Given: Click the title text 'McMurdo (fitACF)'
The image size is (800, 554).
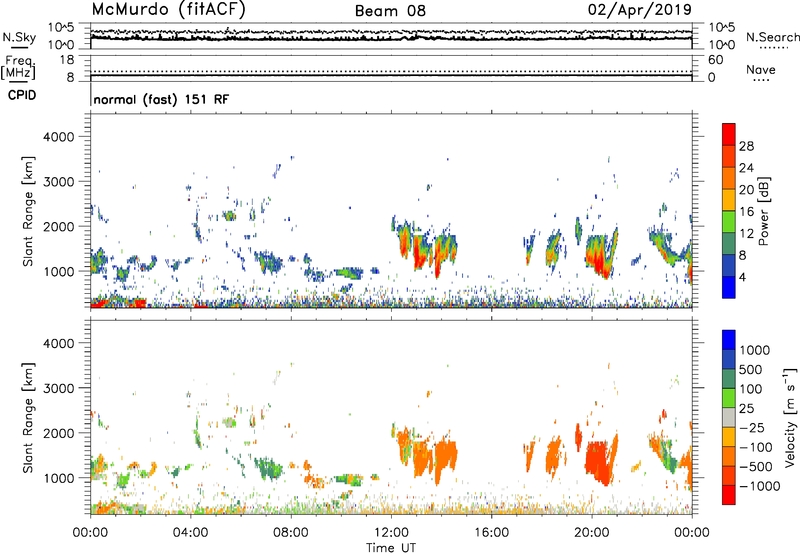Looking at the screenshot, I should point(168,10).
